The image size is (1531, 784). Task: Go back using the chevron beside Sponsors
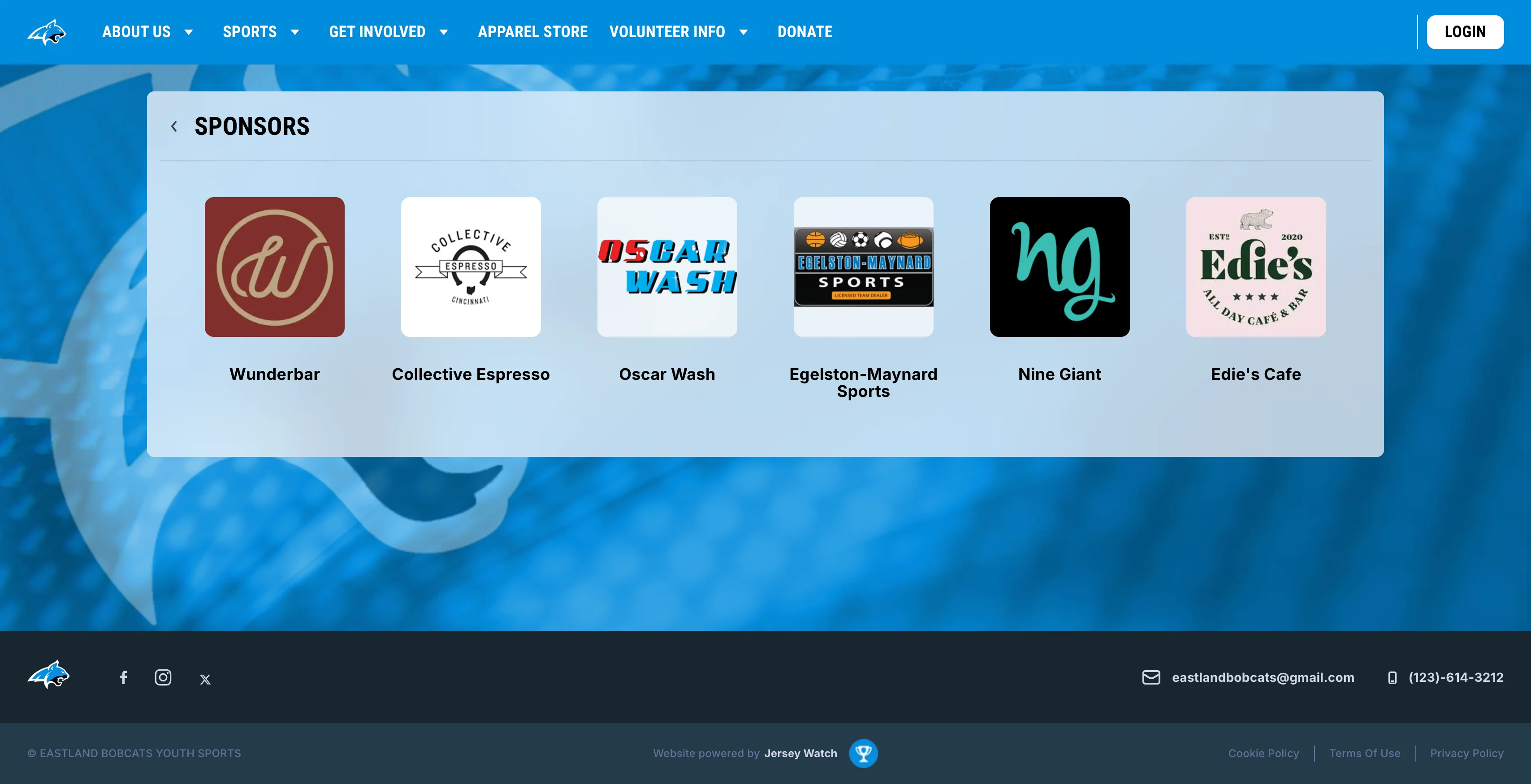pyautogui.click(x=174, y=126)
